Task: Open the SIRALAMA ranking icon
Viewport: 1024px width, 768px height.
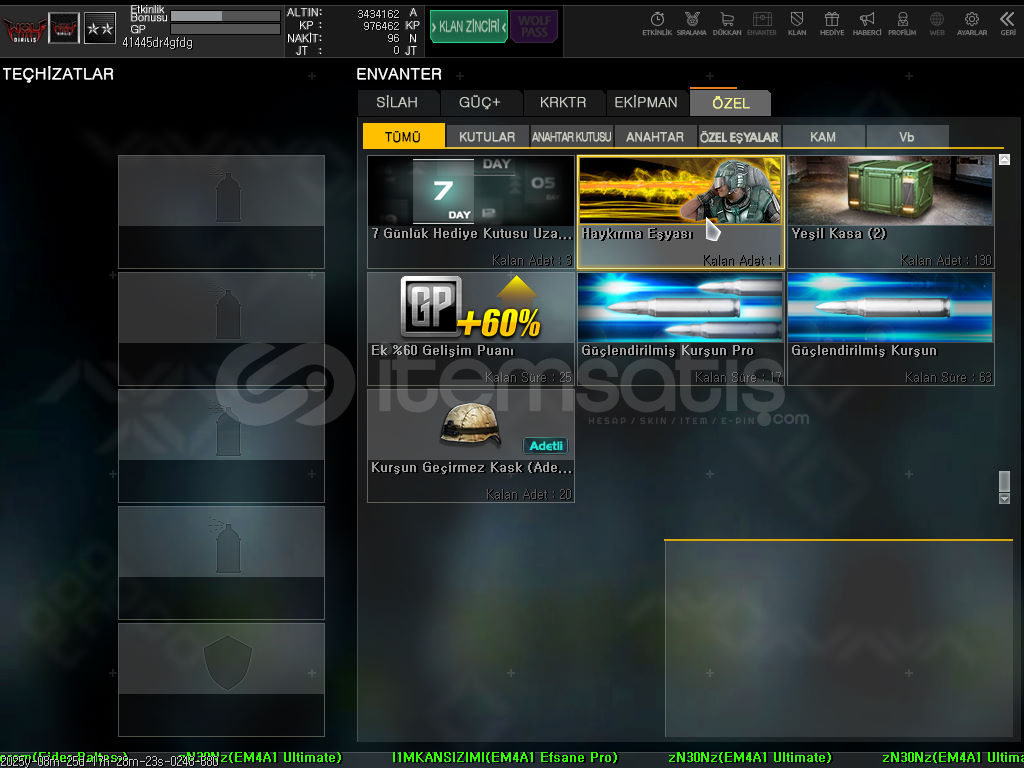Action: pyautogui.click(x=692, y=24)
